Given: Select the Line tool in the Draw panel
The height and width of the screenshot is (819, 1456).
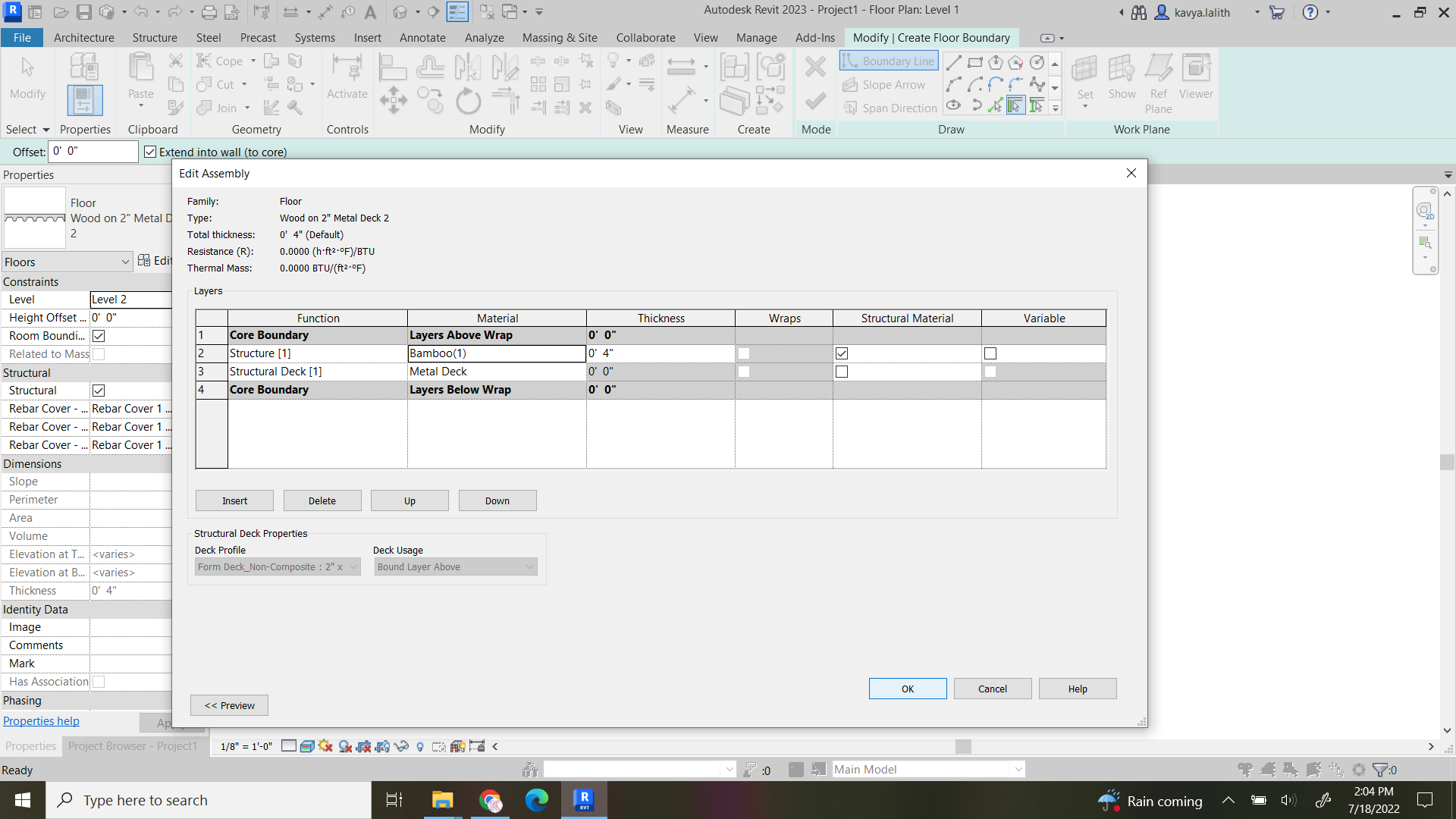Looking at the screenshot, I should coord(954,62).
